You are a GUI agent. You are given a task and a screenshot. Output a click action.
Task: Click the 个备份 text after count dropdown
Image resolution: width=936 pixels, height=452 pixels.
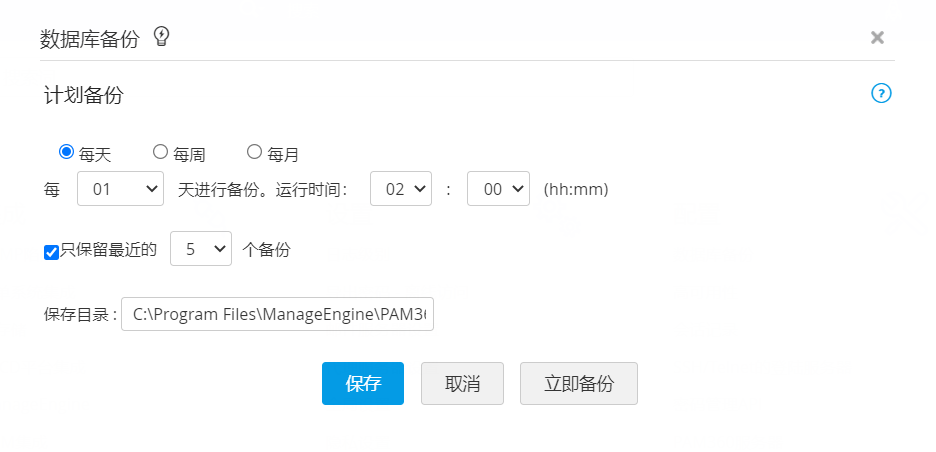point(267,250)
